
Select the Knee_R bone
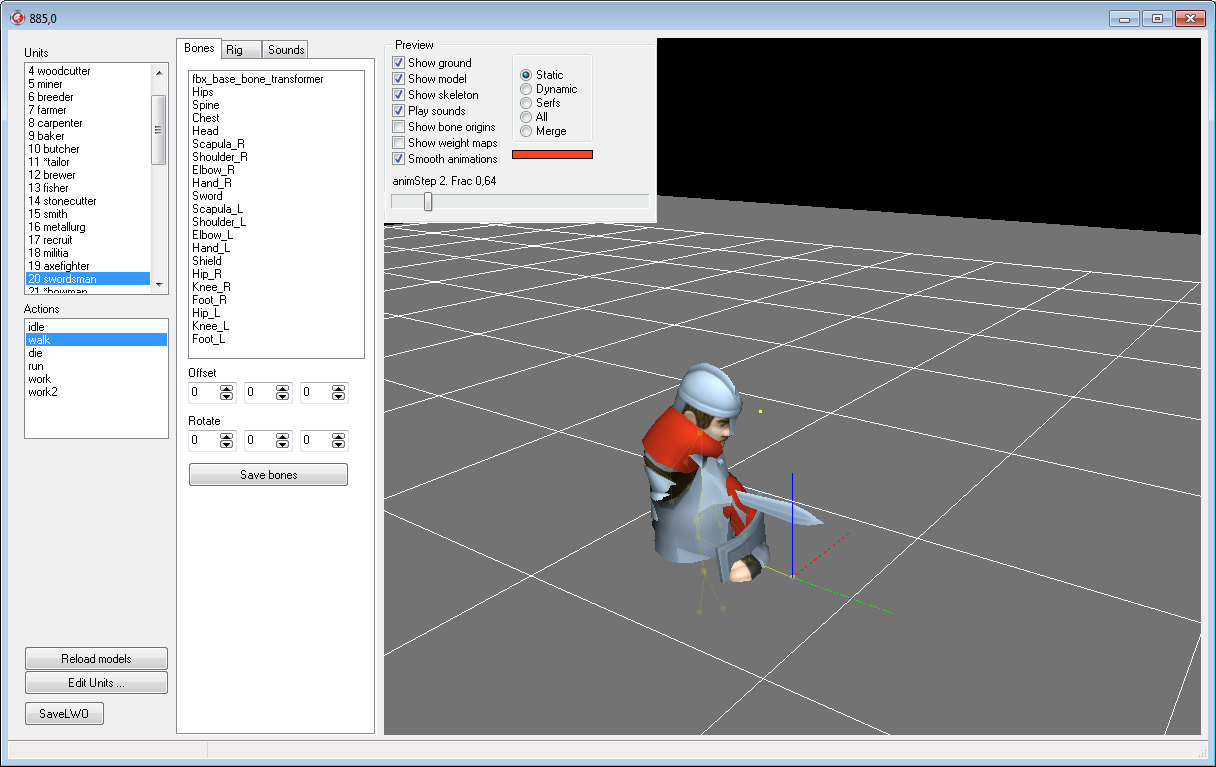click(x=276, y=287)
